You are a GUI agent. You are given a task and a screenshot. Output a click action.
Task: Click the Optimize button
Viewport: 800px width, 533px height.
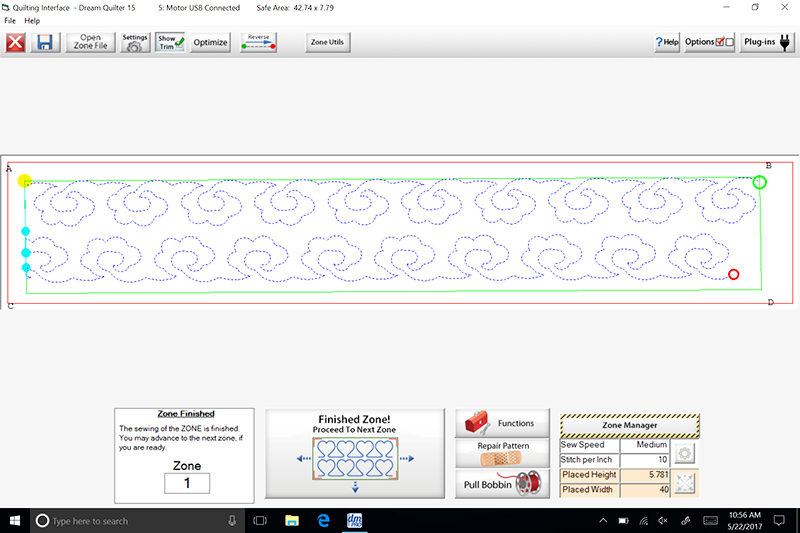211,43
